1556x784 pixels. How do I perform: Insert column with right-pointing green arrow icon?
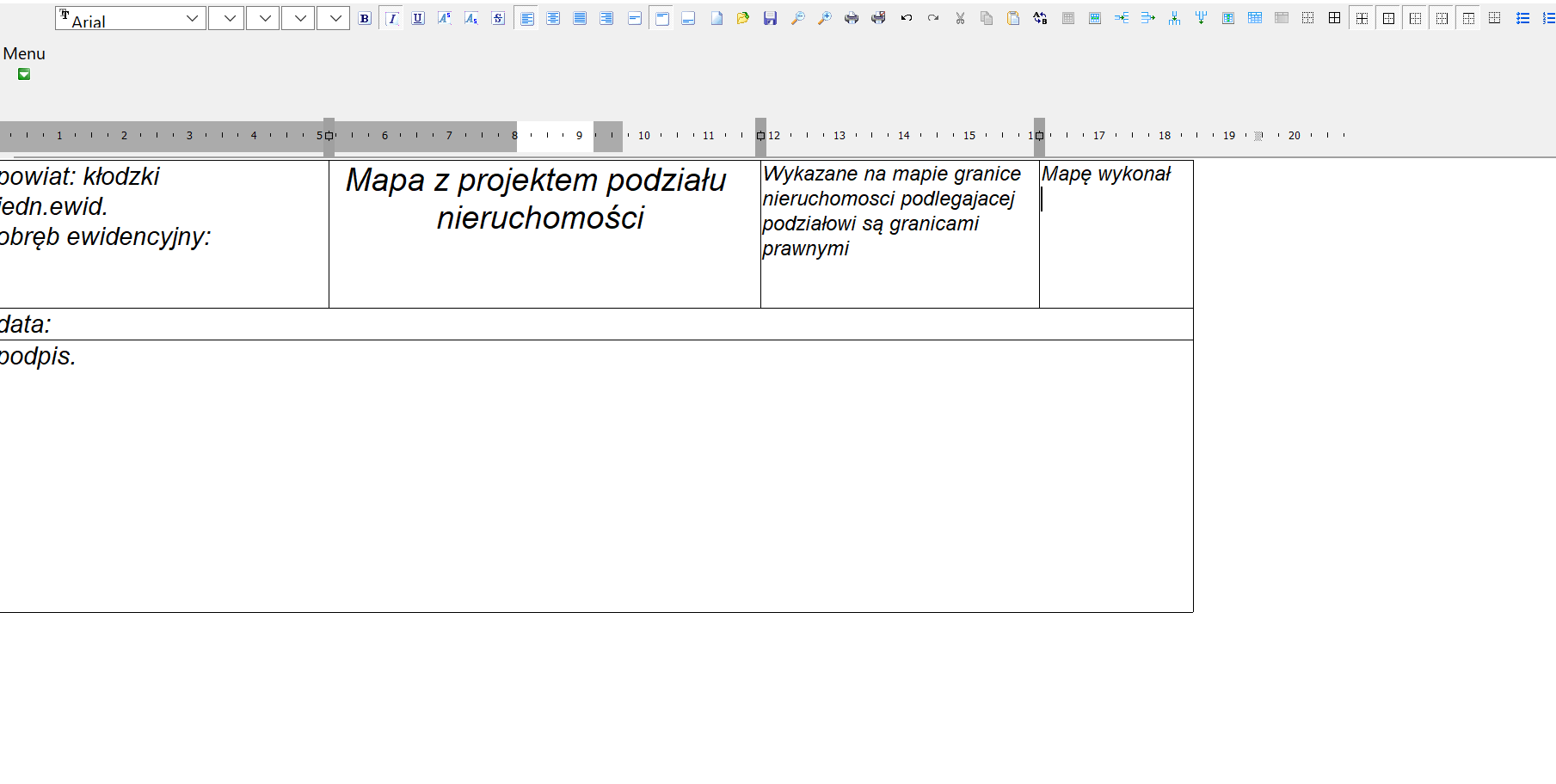(1148, 18)
